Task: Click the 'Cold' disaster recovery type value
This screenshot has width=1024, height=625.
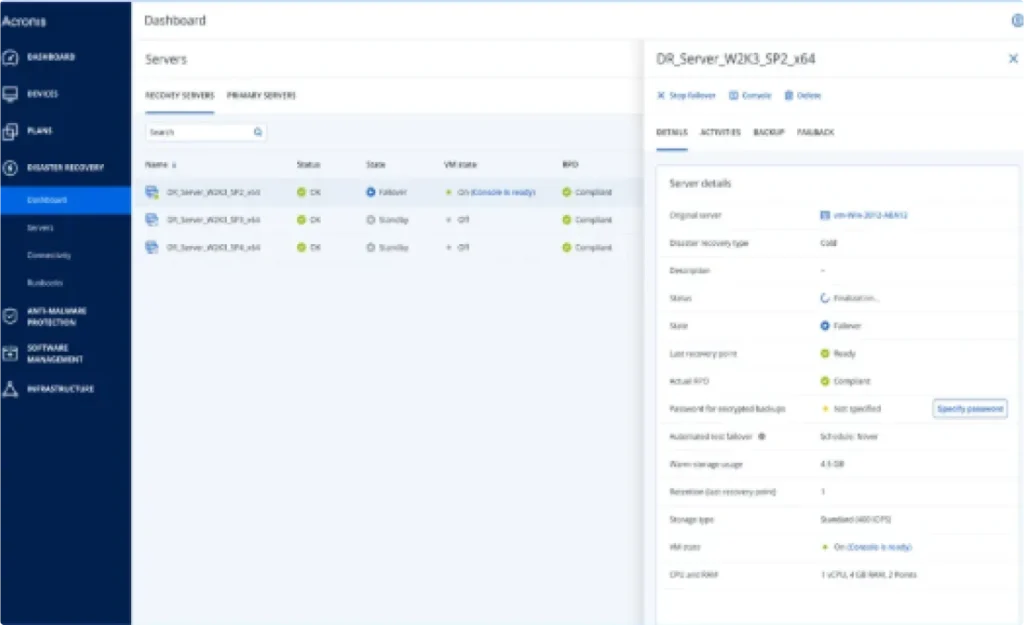Action: point(828,243)
